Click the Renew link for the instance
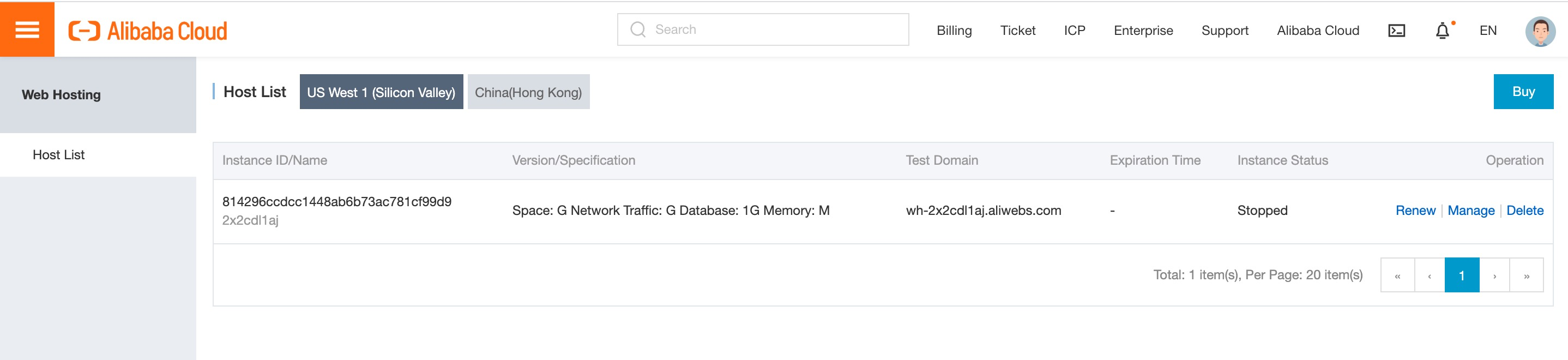The height and width of the screenshot is (360, 1568). coord(1415,211)
